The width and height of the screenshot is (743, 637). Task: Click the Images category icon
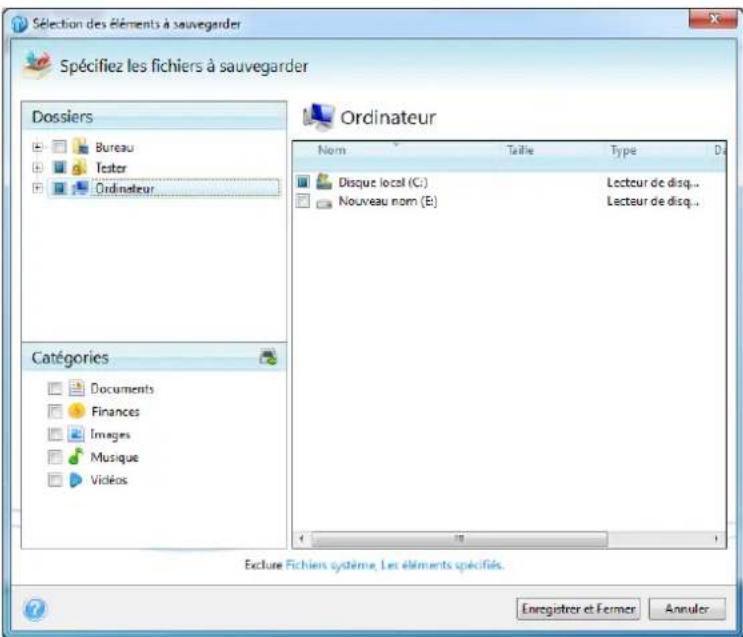tap(76, 434)
